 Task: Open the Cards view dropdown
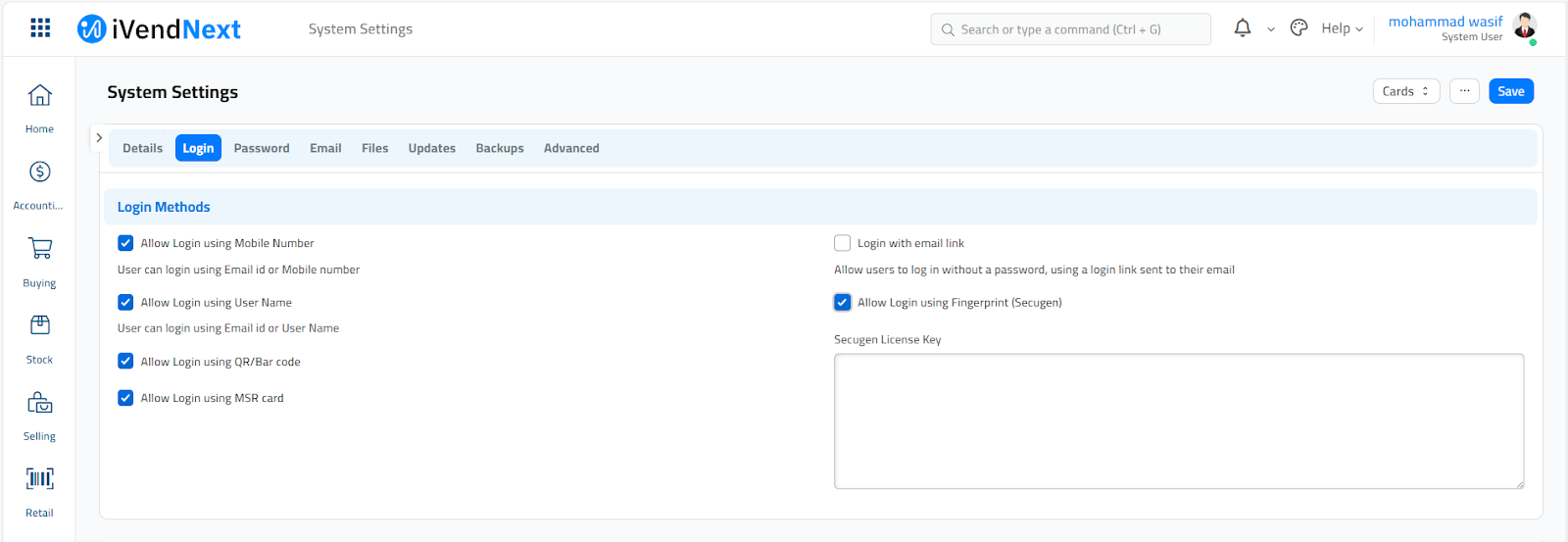[x=1405, y=91]
